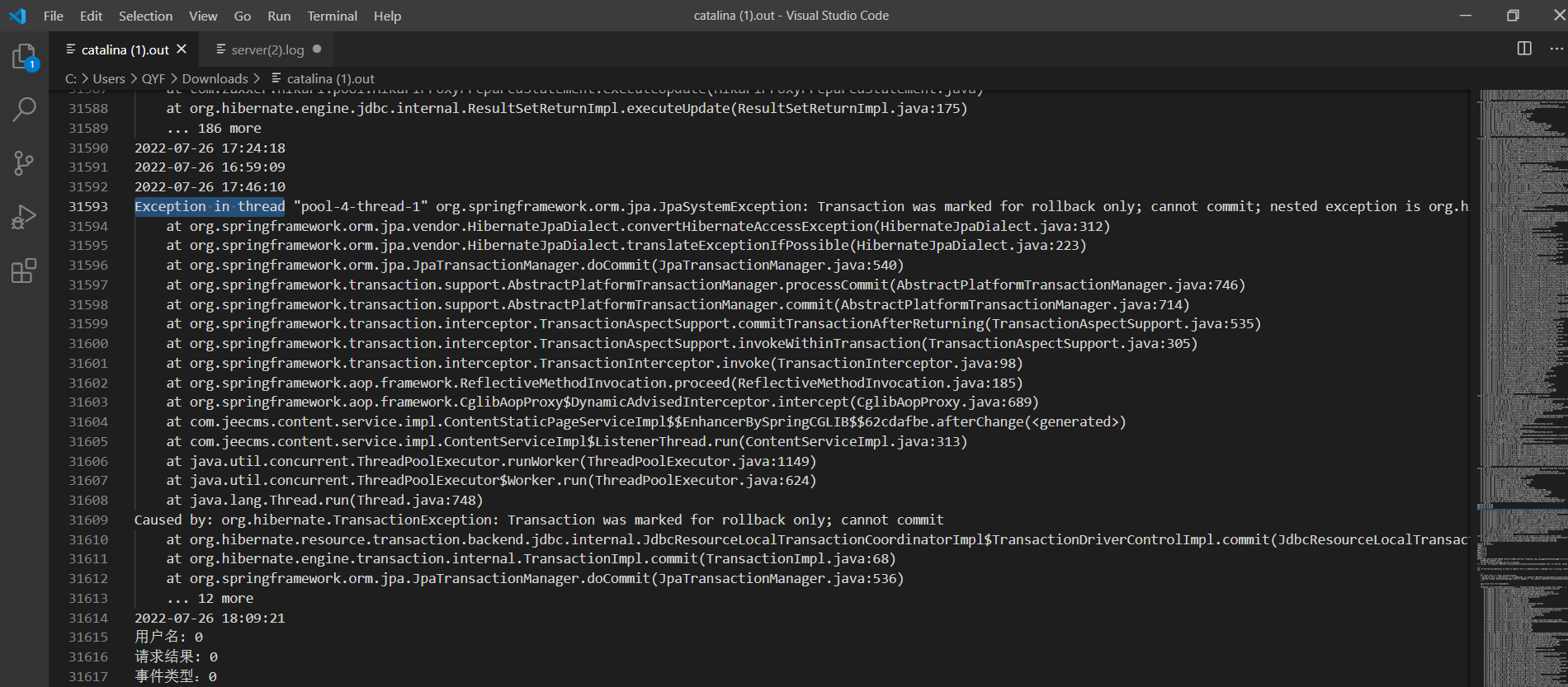Click the Split Editor Right icon
Screen dimensions: 1568x687
click(1524, 49)
